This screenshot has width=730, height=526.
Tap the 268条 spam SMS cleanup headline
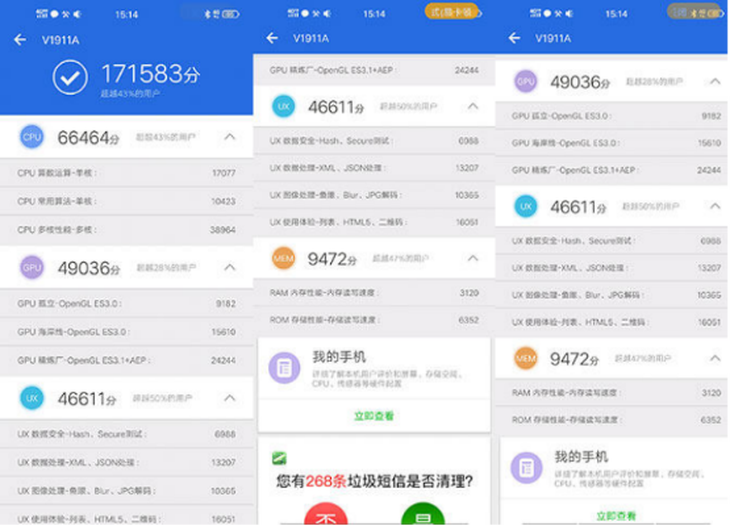point(375,481)
